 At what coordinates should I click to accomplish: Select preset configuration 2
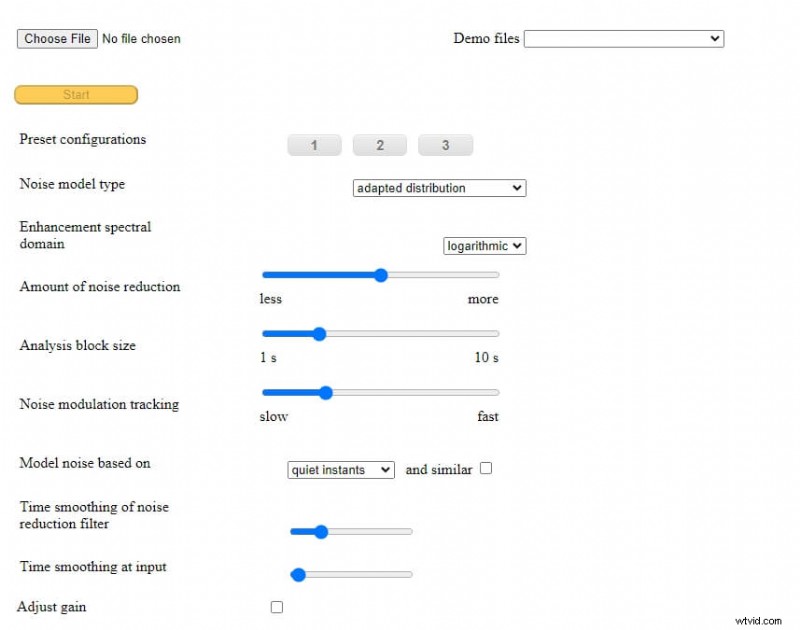380,146
